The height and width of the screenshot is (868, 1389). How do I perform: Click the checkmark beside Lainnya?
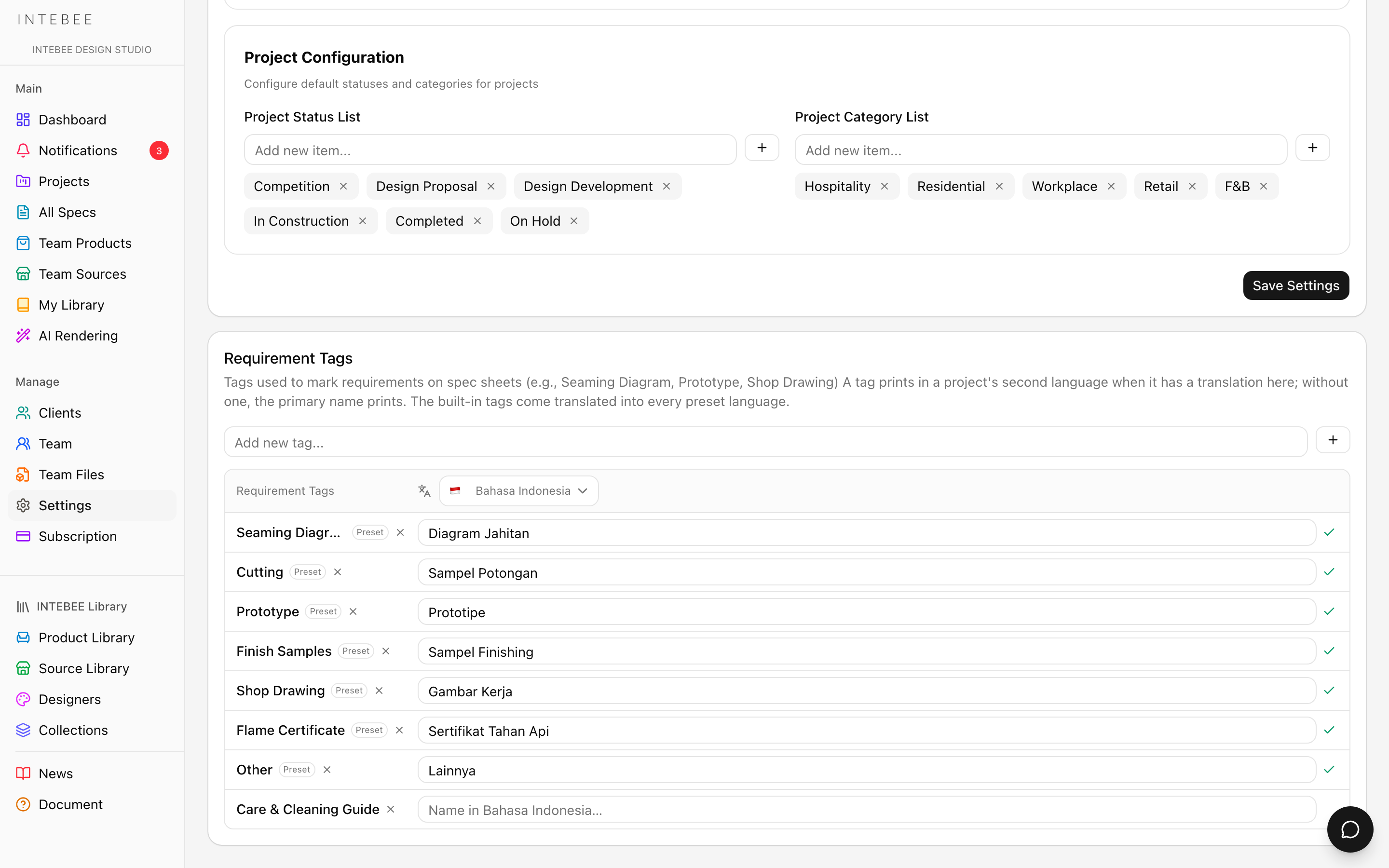click(1329, 770)
